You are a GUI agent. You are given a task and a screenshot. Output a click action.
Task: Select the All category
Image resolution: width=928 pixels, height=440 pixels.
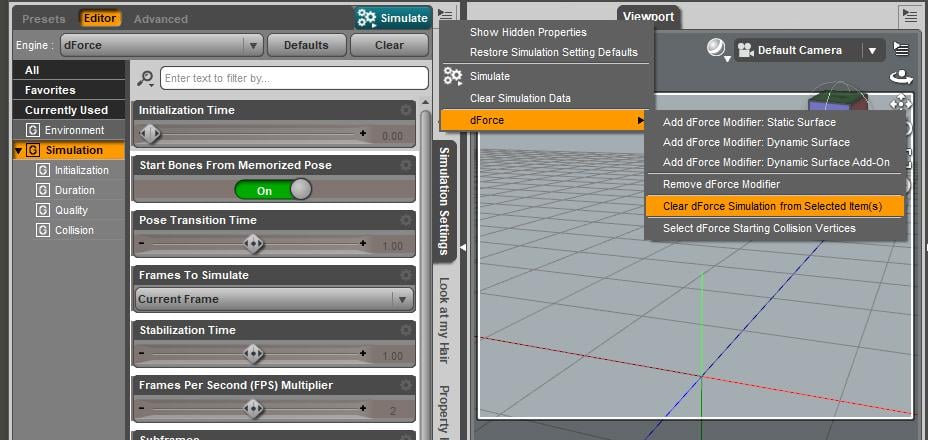(69, 70)
